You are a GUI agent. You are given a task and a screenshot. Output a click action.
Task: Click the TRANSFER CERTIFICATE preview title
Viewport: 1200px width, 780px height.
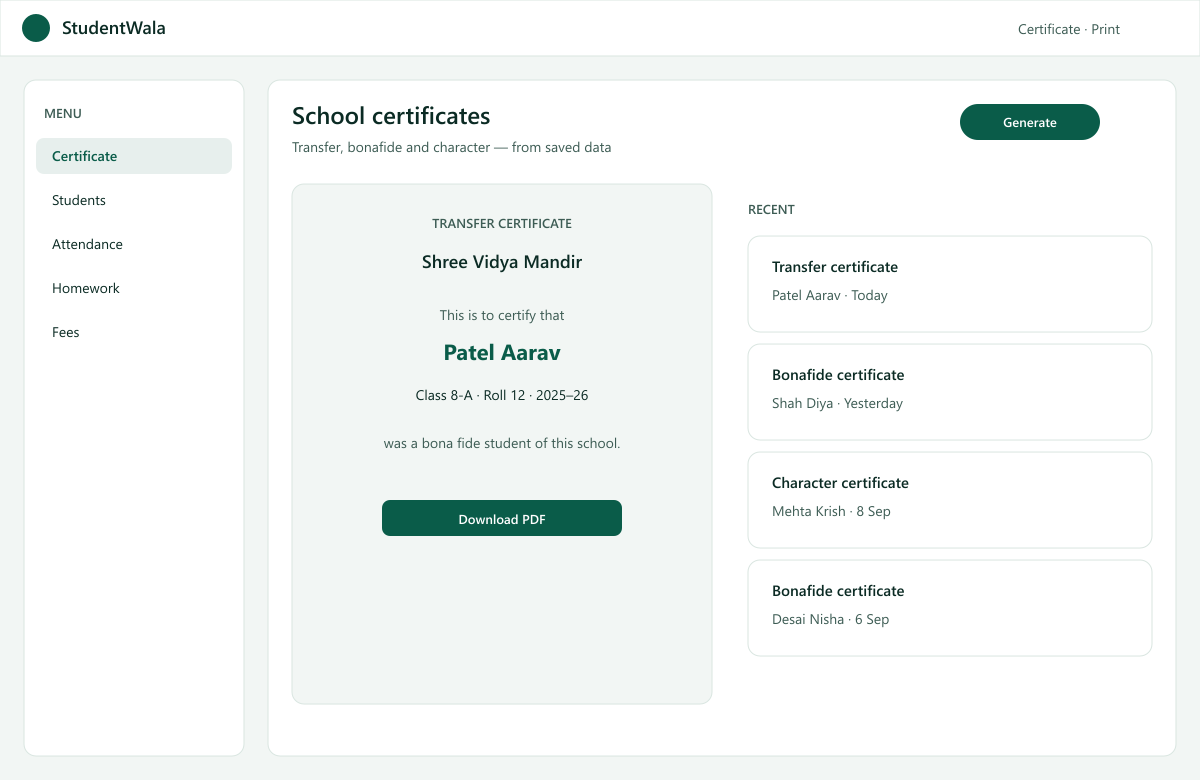pos(502,224)
